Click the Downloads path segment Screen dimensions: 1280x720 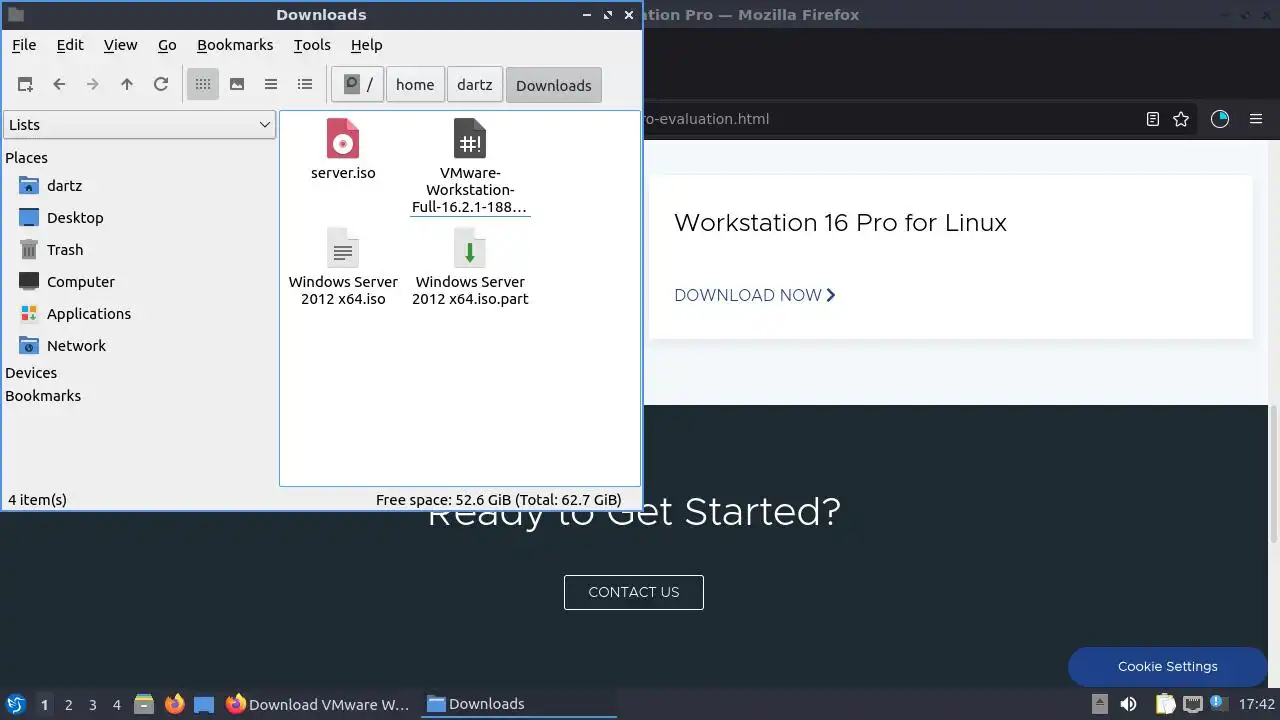(x=554, y=85)
